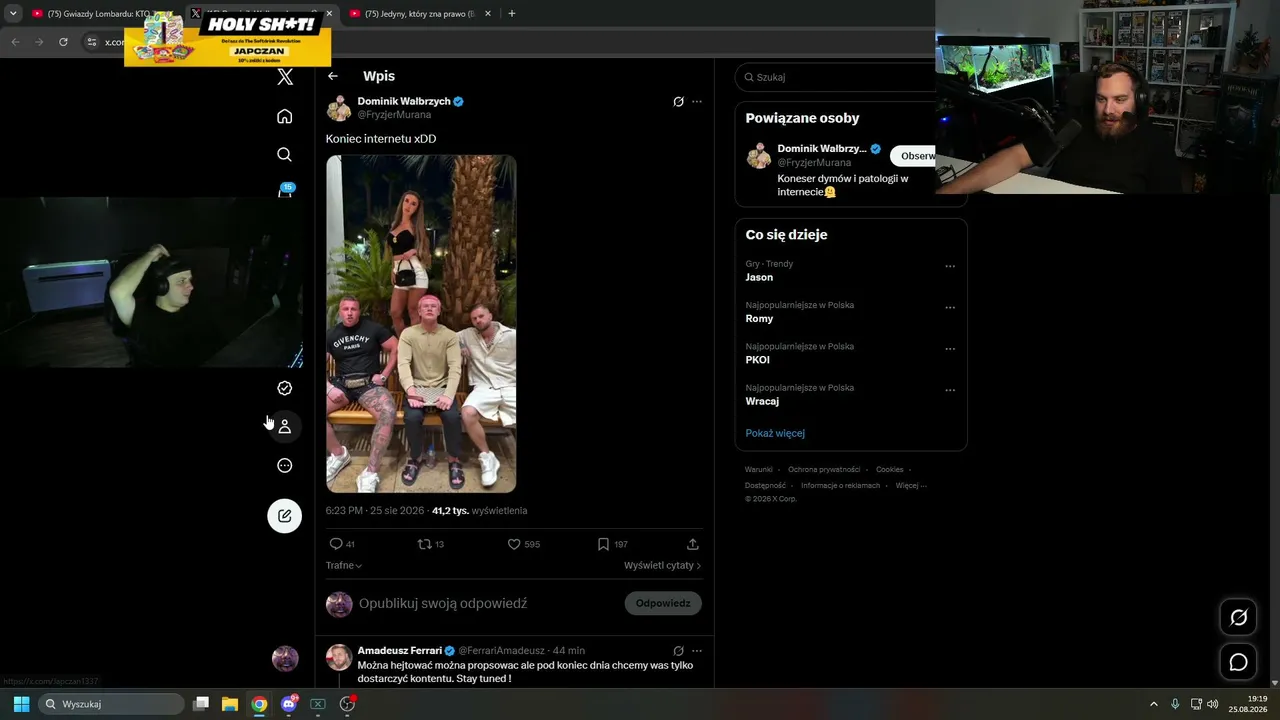This screenshot has width=1280, height=720.
Task: Open more options for Dominik Wałbrzych's post
Action: click(x=697, y=102)
